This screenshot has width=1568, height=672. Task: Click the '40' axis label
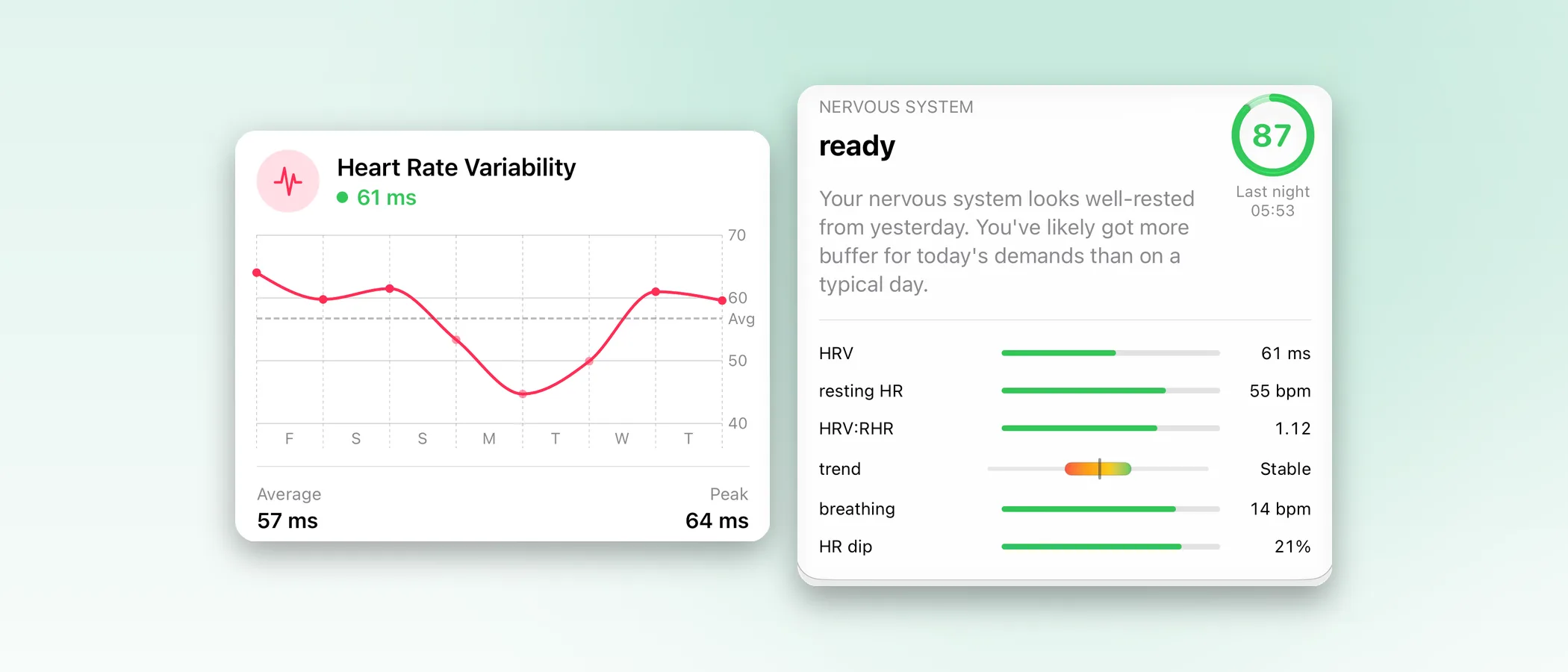point(738,423)
